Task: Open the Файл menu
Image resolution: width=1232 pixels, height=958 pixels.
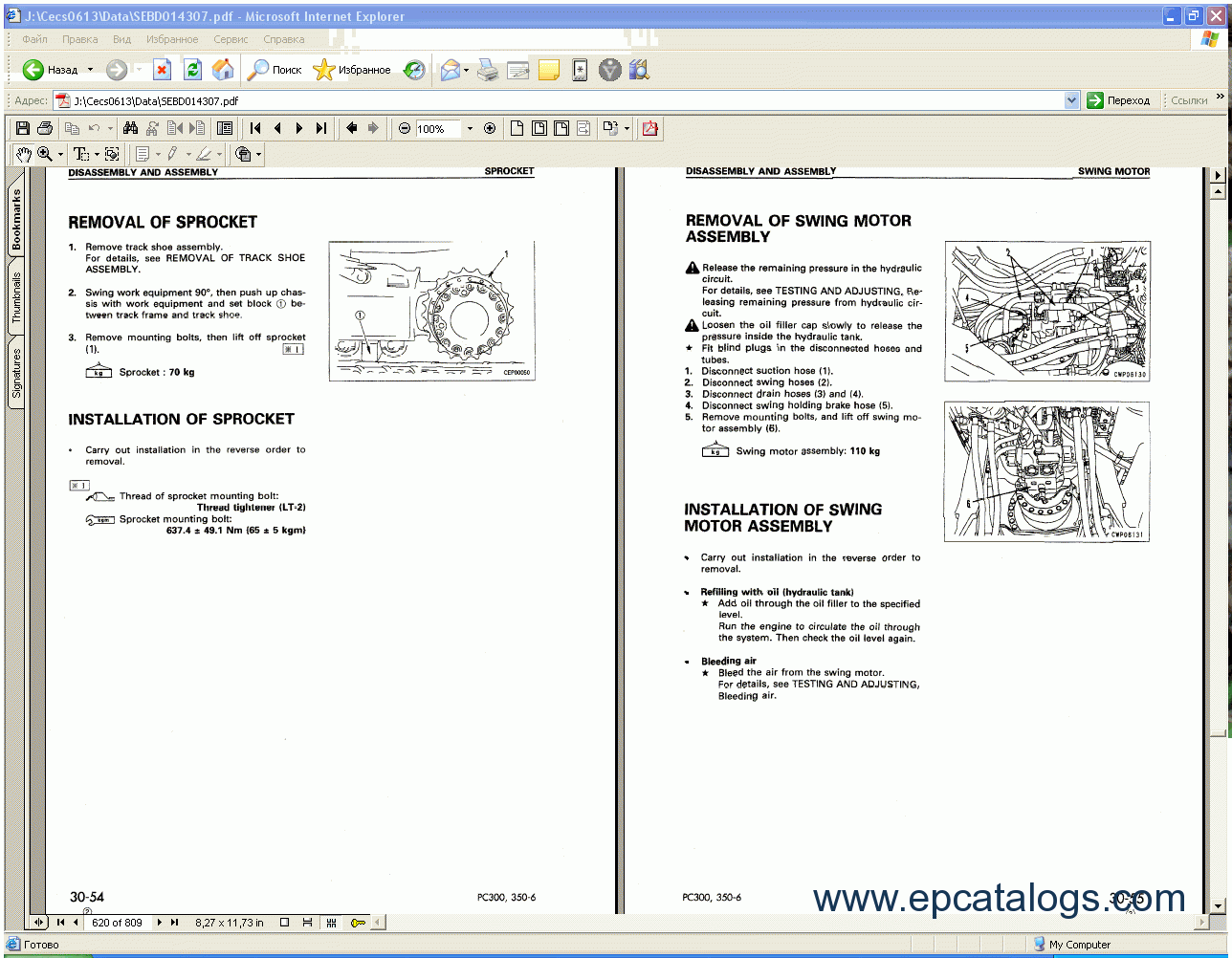Action: click(34, 39)
